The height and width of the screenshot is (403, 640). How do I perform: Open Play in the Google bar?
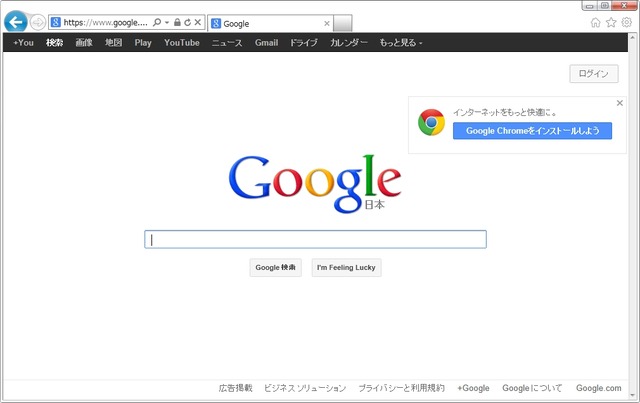click(x=143, y=42)
